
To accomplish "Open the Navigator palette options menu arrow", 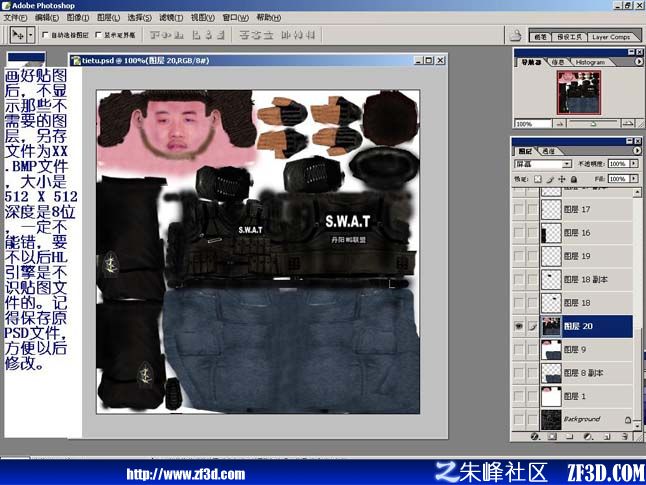I will point(639,62).
